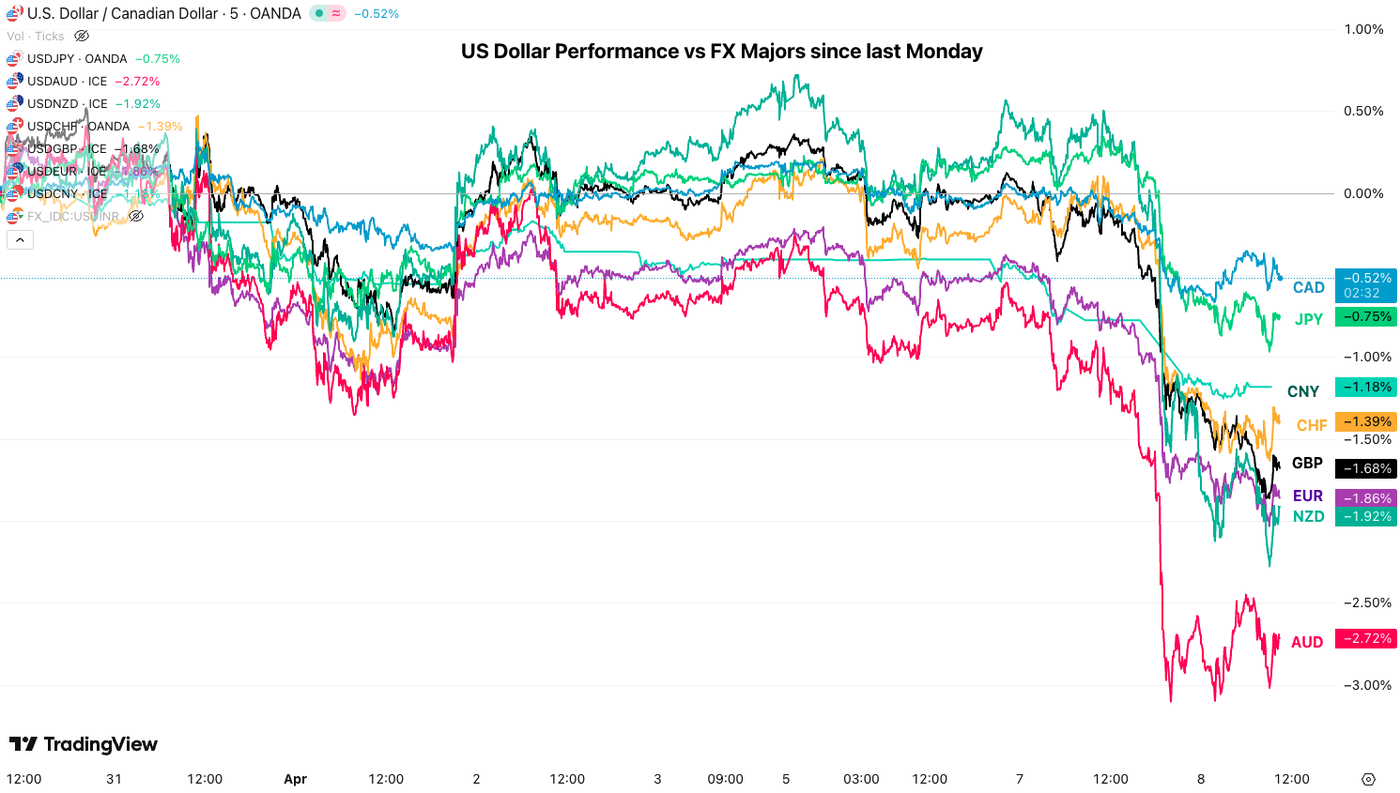1400x793 pixels.
Task: Click the TradingView logo
Action: tap(84, 742)
